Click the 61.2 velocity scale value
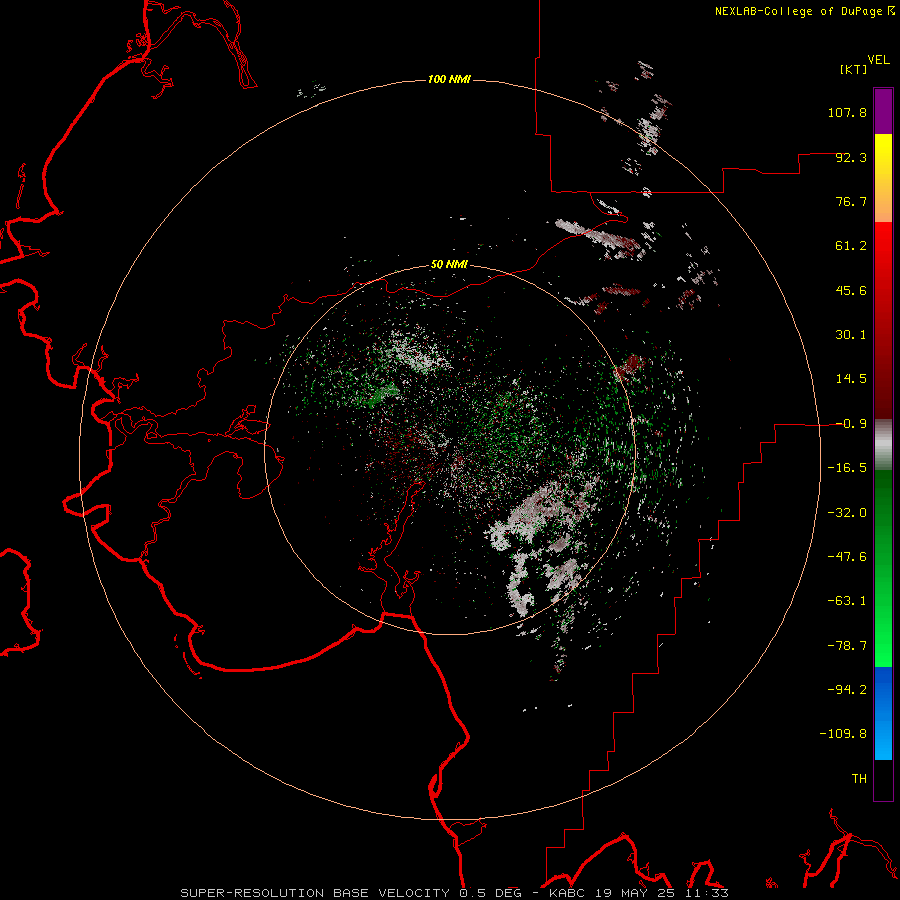Image resolution: width=900 pixels, height=900 pixels. coord(851,246)
